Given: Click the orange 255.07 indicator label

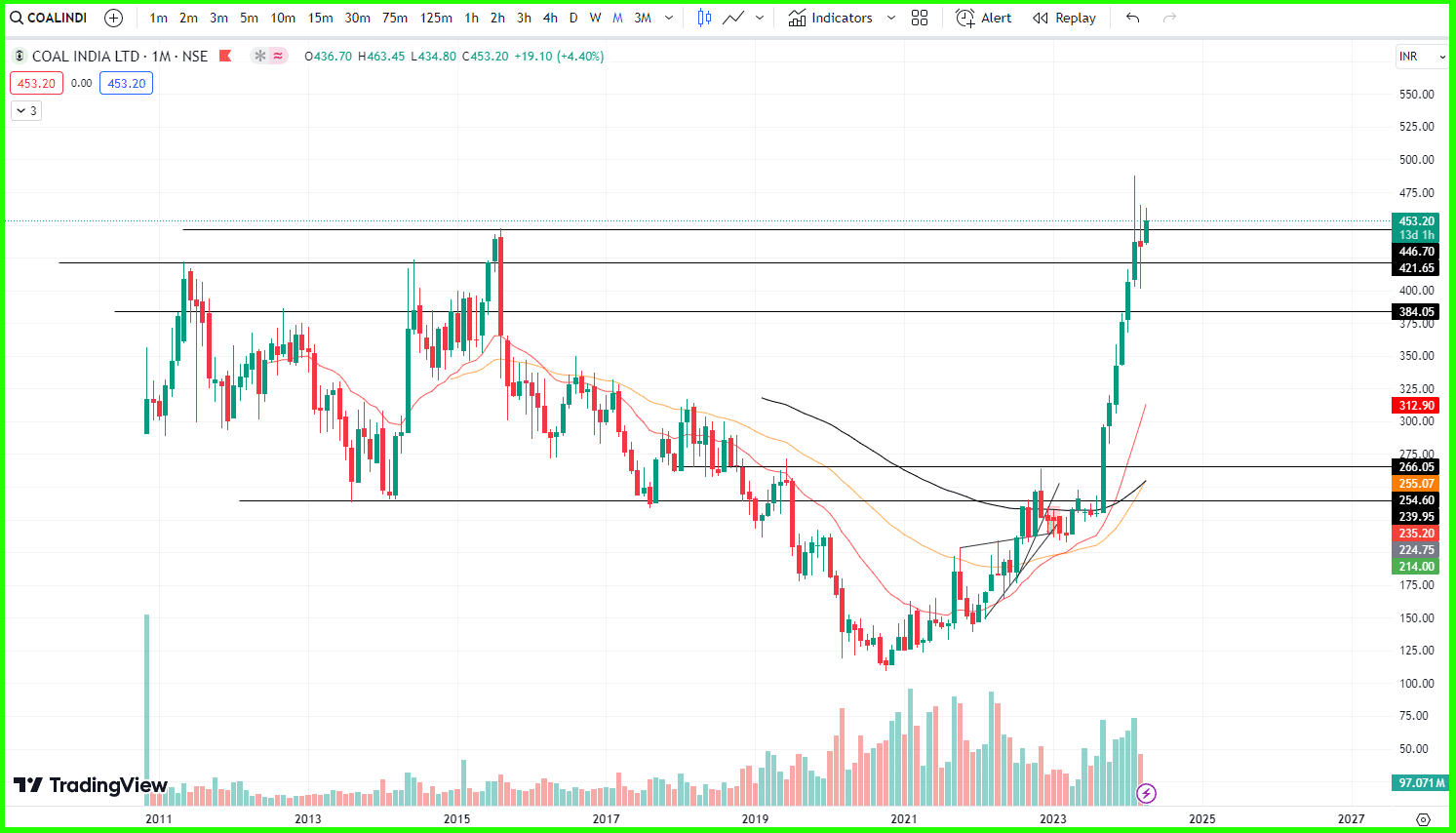Looking at the screenshot, I should pyautogui.click(x=1416, y=484).
